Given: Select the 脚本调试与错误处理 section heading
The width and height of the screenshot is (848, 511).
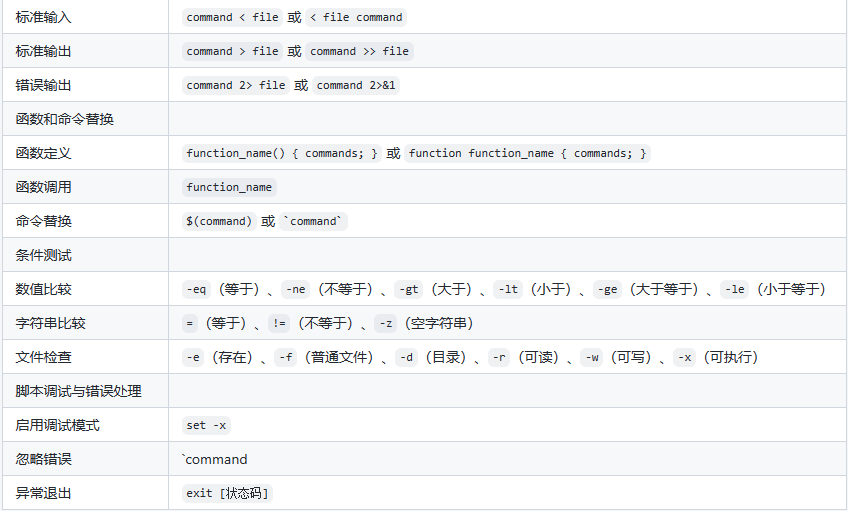Looking at the screenshot, I should click(x=78, y=391).
